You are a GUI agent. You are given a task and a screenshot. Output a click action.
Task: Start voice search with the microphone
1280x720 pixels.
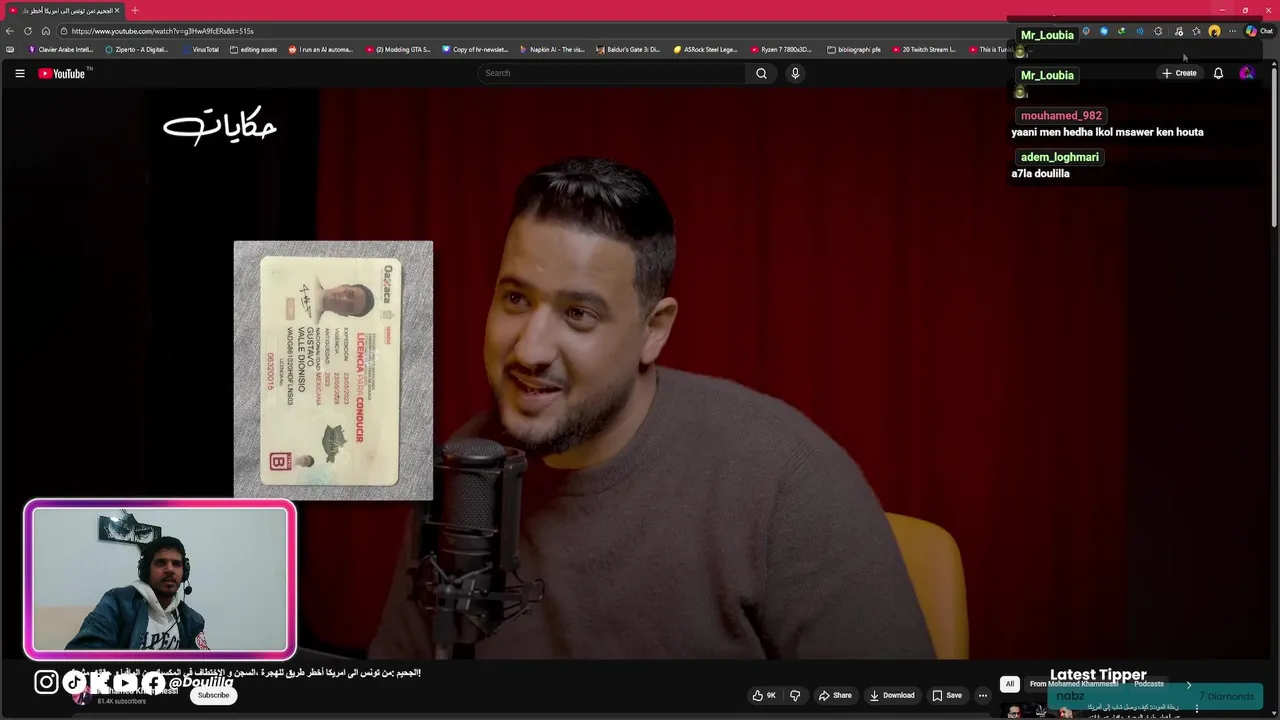point(795,73)
